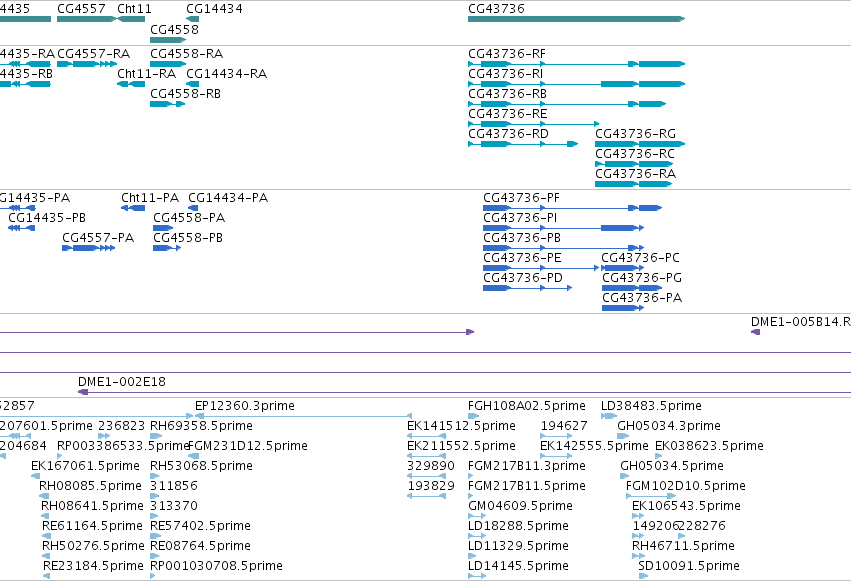Select EST FGH108A02.5prime
This screenshot has width=851, height=581.
point(473,417)
